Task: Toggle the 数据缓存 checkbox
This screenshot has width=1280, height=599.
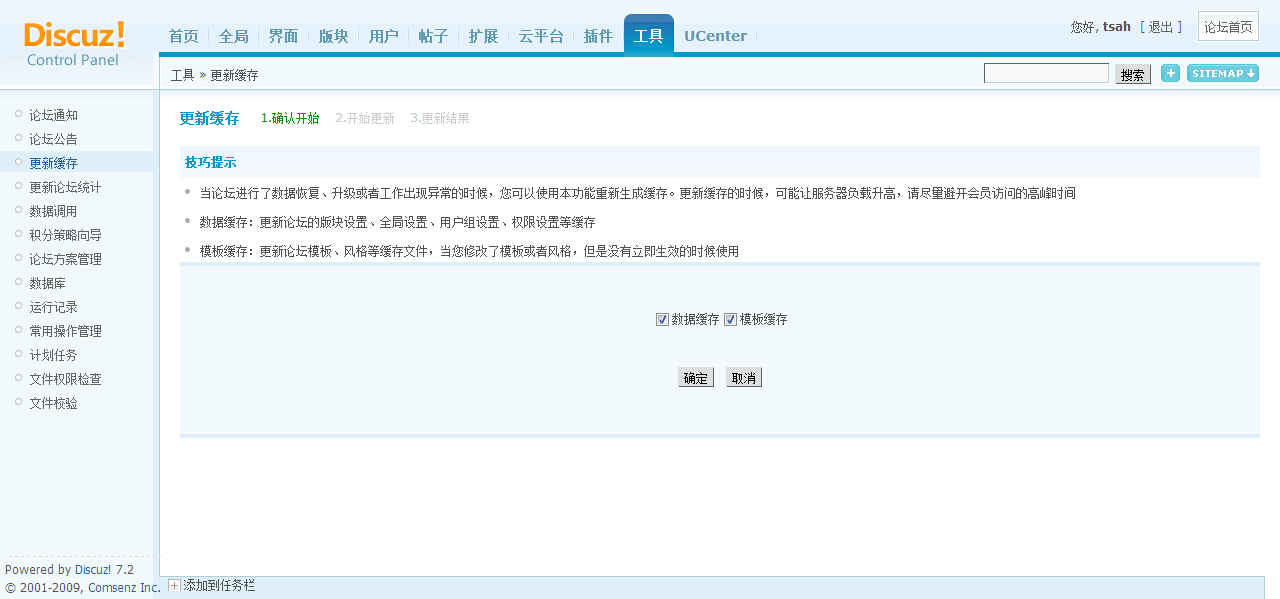Action: point(662,320)
